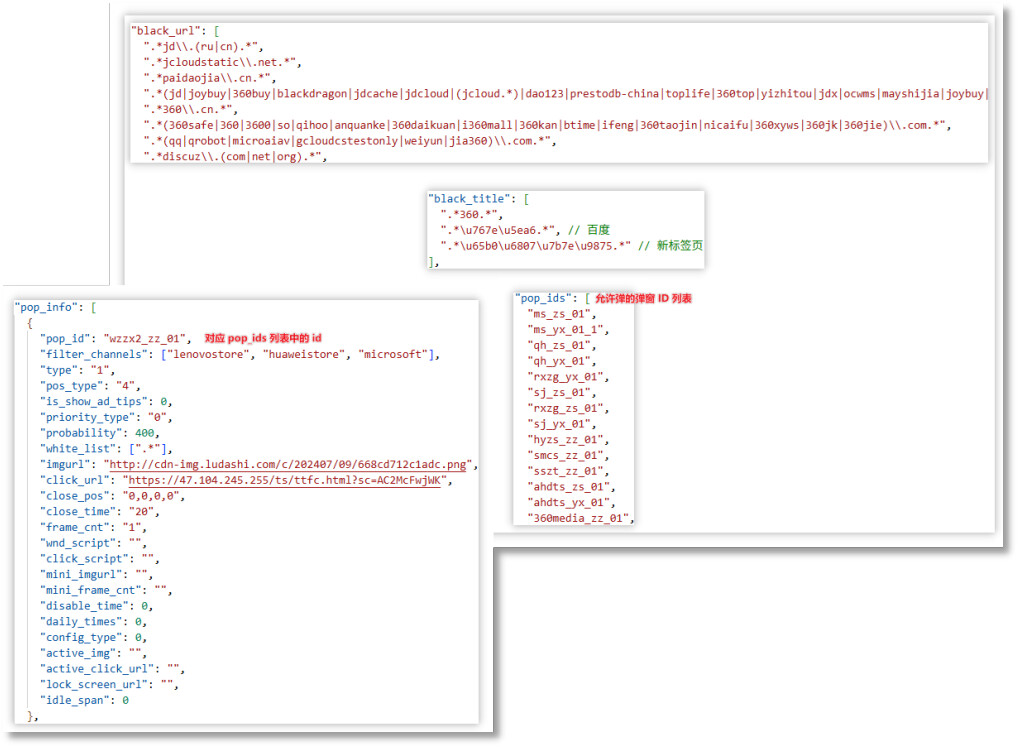This screenshot has width=1018, height=747.
Task: Click the "huaweistore" filter channel value
Action: coord(308,354)
